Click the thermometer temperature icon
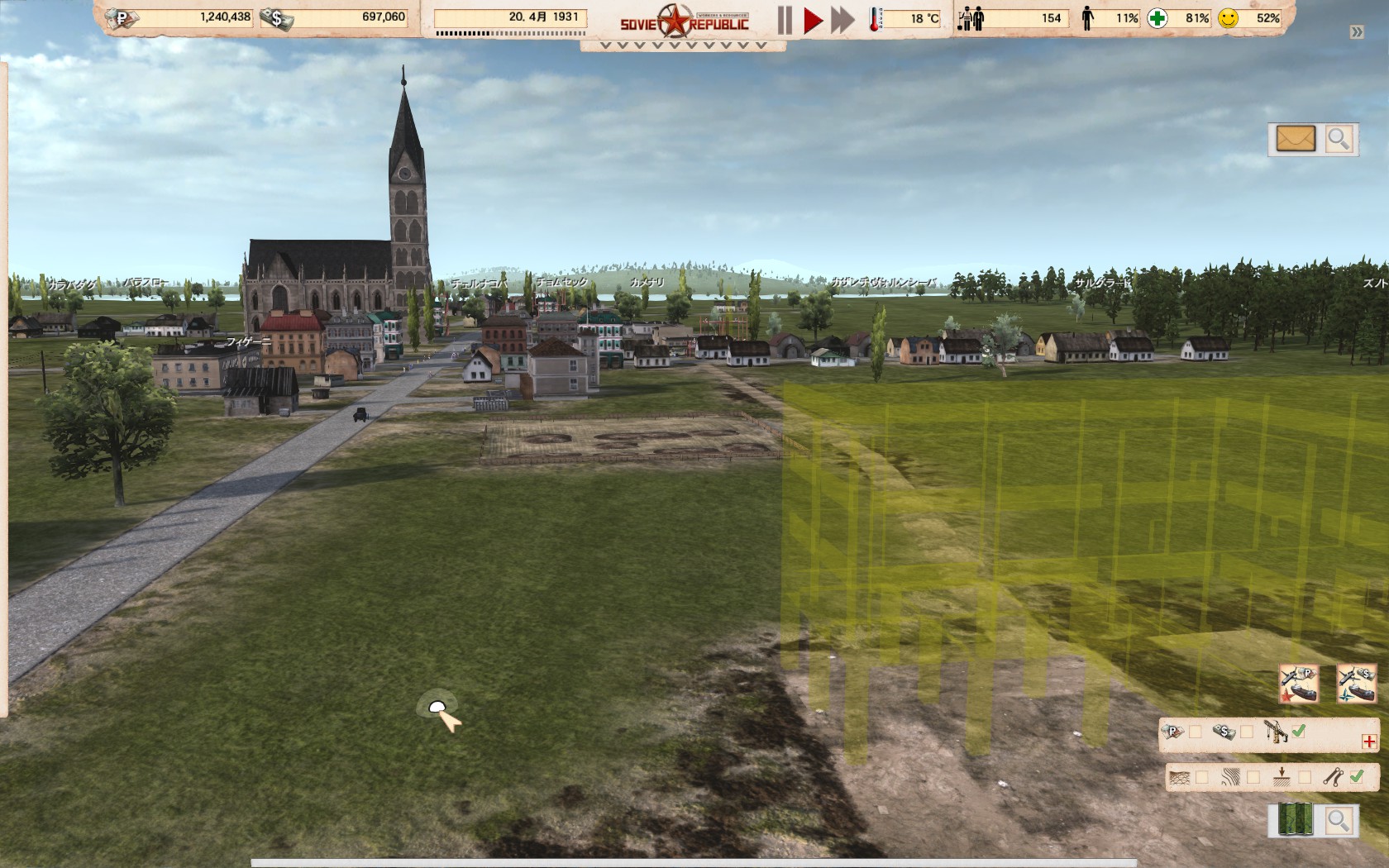Viewport: 1389px width, 868px height. click(x=876, y=18)
